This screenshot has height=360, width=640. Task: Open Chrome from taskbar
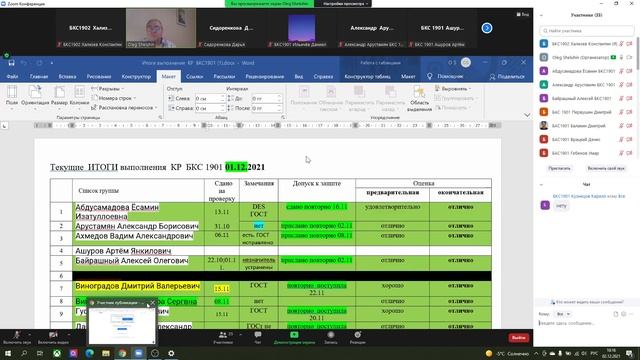click(x=122, y=353)
